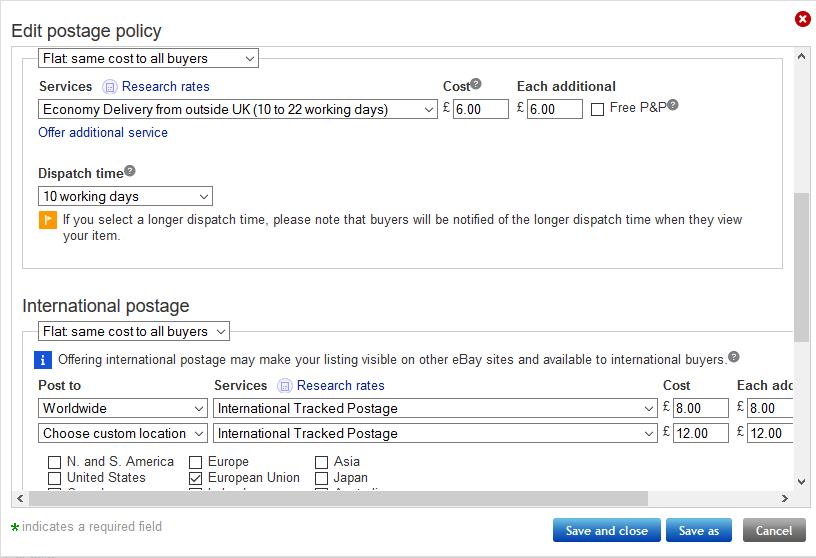Click the blue information icon

(44, 360)
